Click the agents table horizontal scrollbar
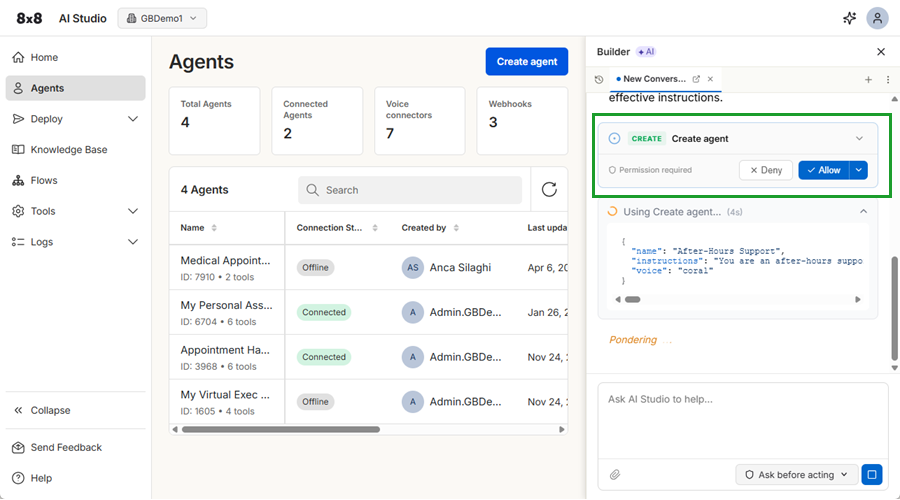 [281, 429]
